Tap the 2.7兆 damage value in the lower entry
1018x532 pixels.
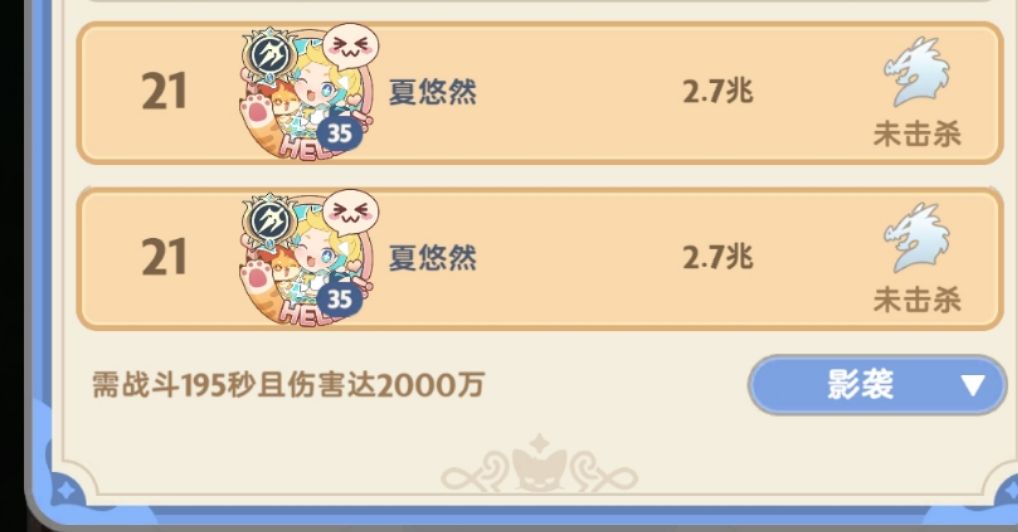pyautogui.click(x=717, y=257)
